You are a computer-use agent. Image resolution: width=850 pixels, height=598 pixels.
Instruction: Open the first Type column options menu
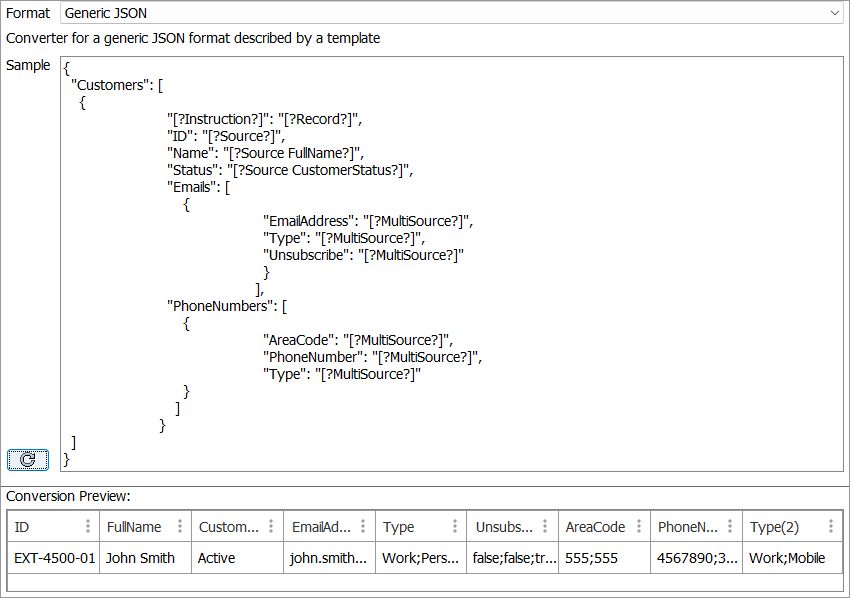coord(455,527)
